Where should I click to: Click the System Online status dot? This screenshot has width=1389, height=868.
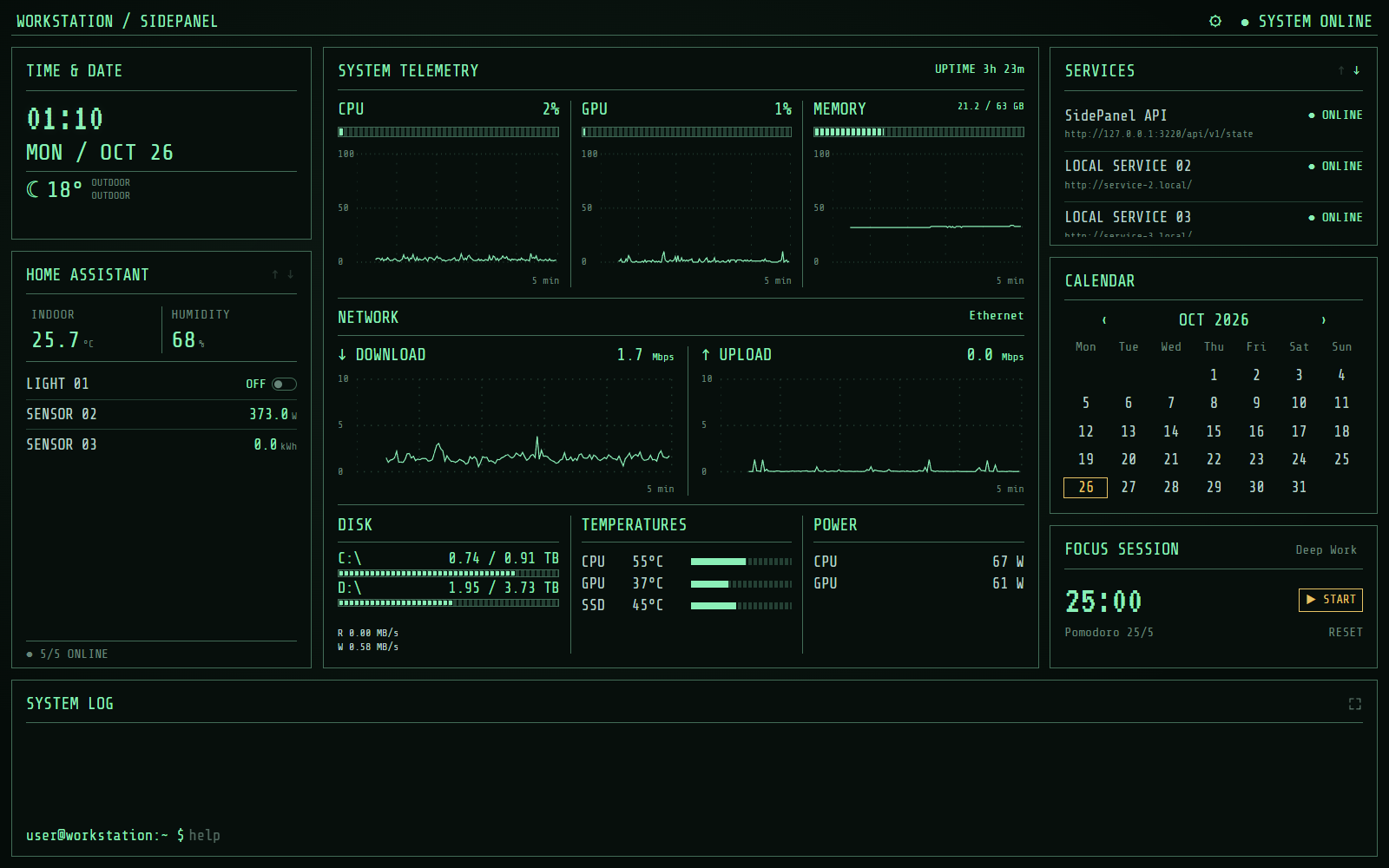(1245, 23)
